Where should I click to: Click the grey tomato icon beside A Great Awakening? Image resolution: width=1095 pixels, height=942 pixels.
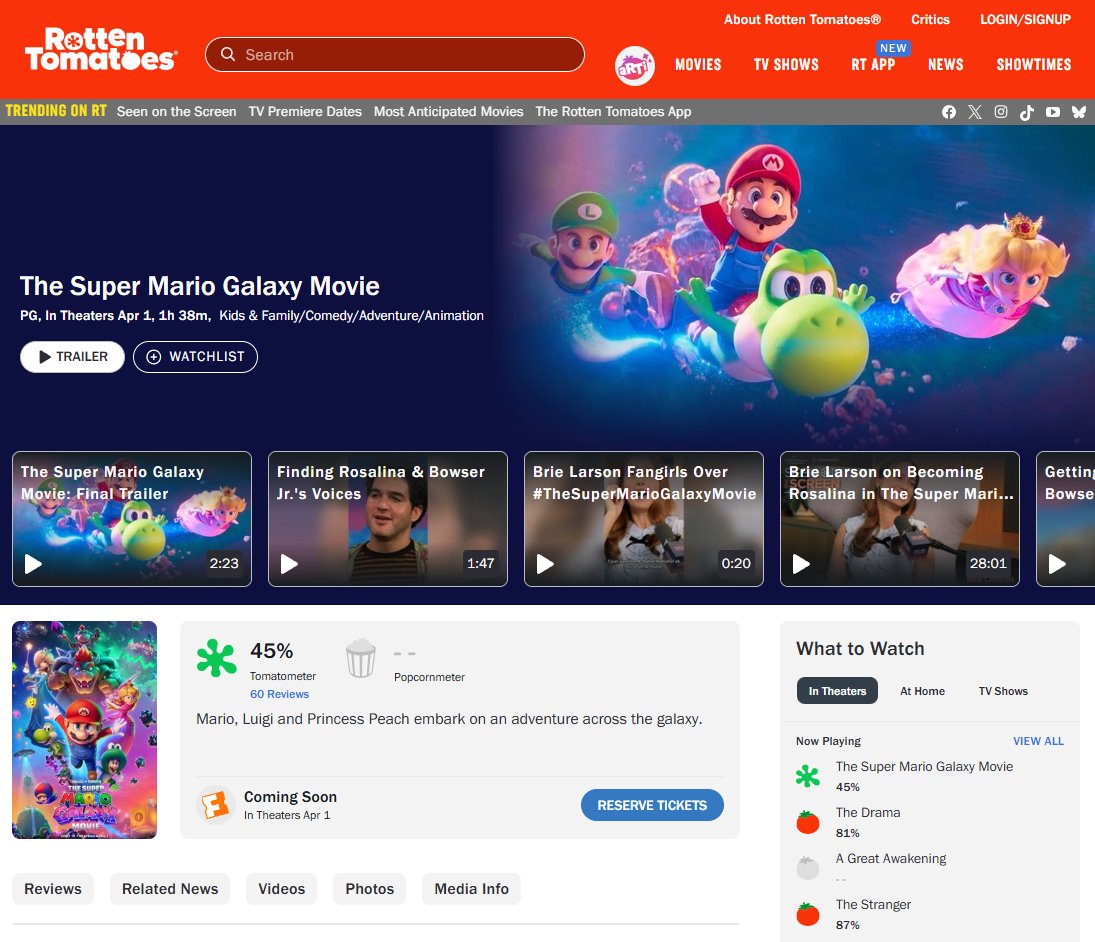pyautogui.click(x=808, y=868)
